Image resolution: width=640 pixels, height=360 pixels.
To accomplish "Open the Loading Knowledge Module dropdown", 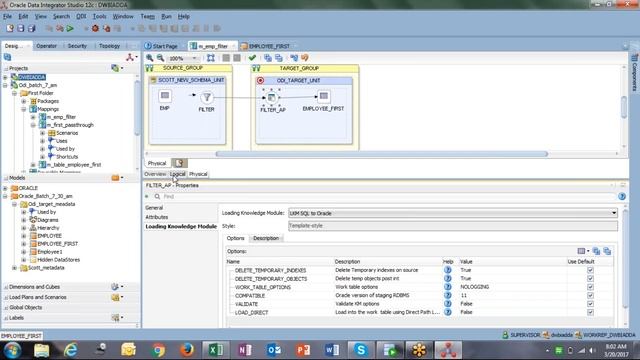I will click(613, 213).
